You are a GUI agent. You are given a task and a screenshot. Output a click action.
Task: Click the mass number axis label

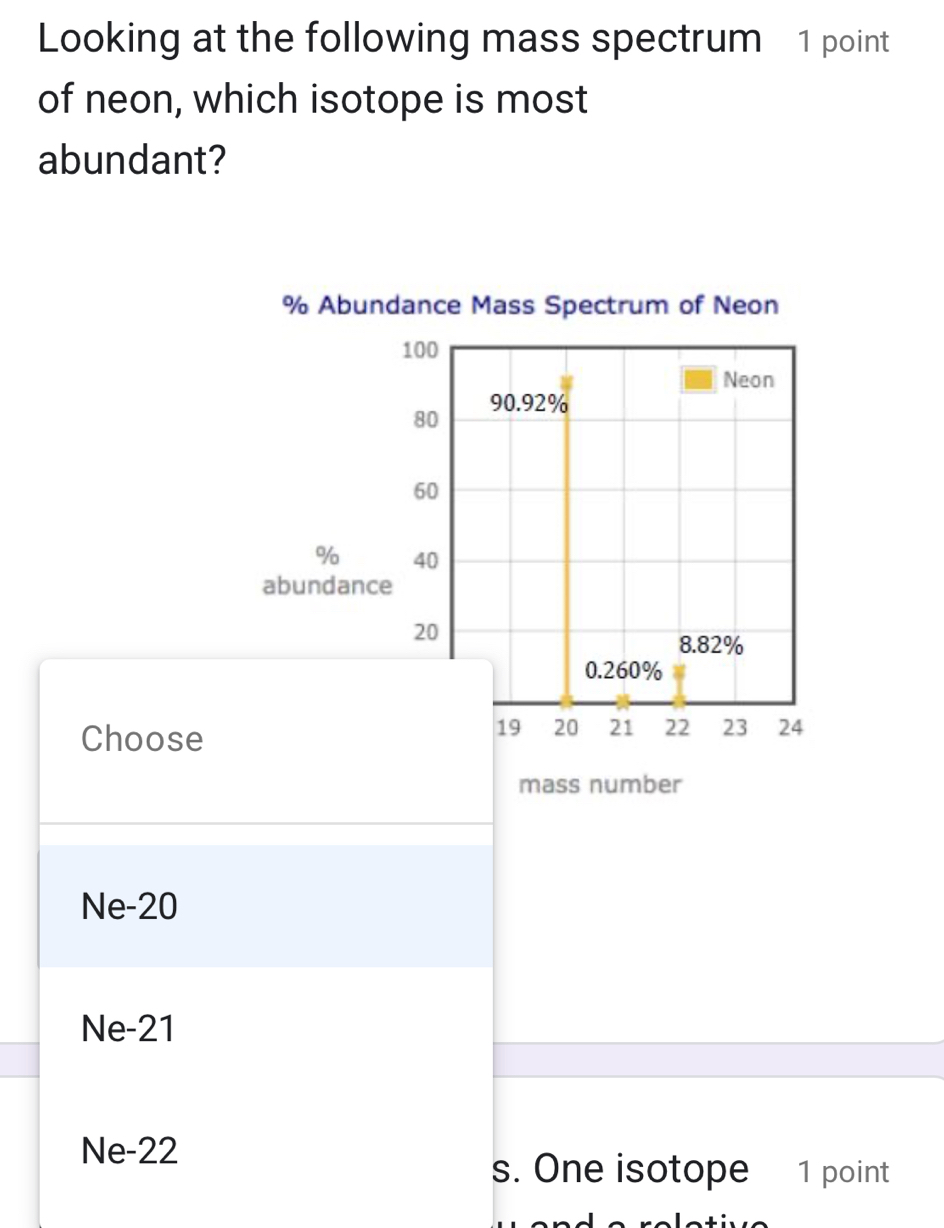click(x=600, y=784)
